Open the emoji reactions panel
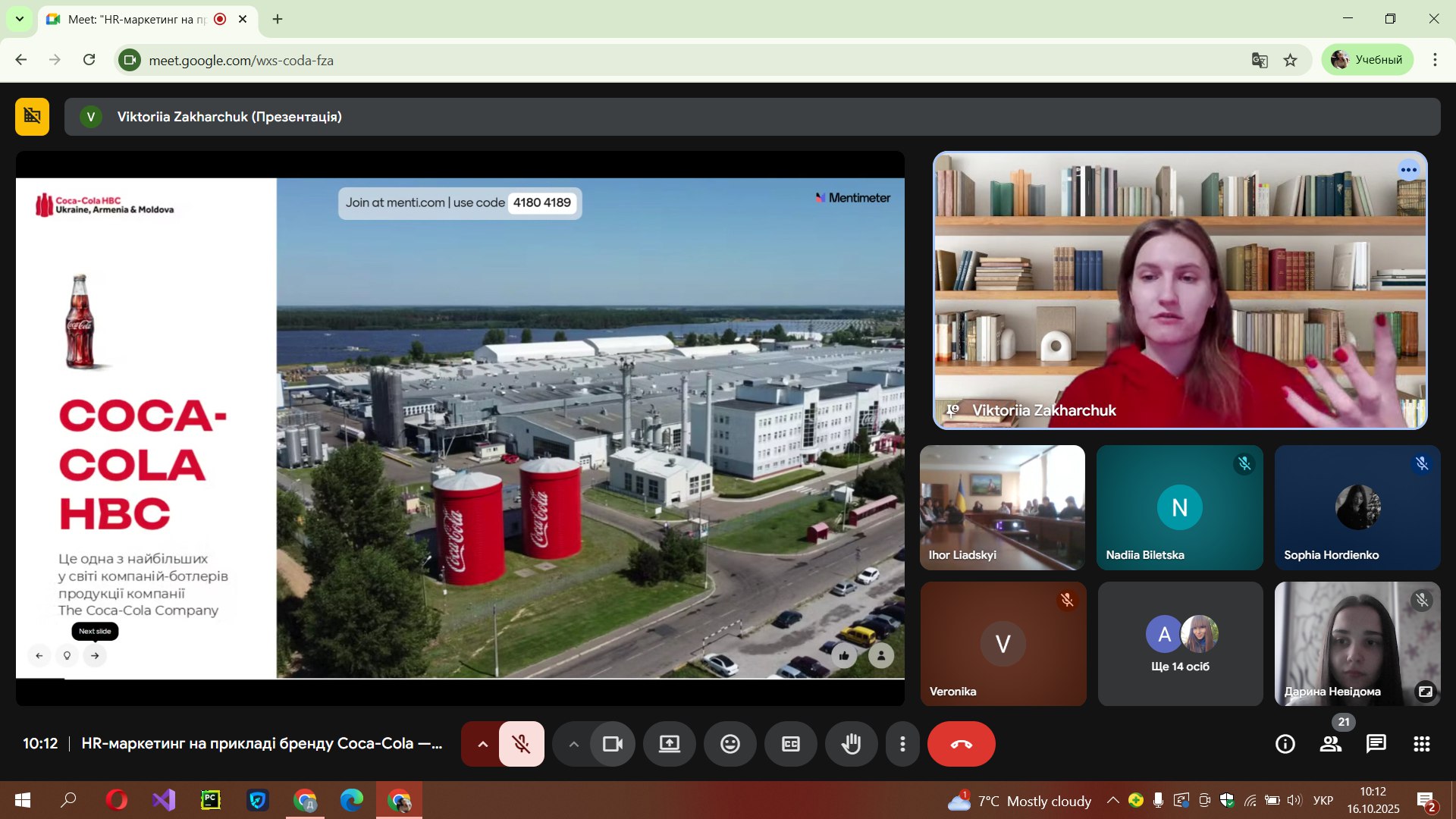 click(x=730, y=744)
